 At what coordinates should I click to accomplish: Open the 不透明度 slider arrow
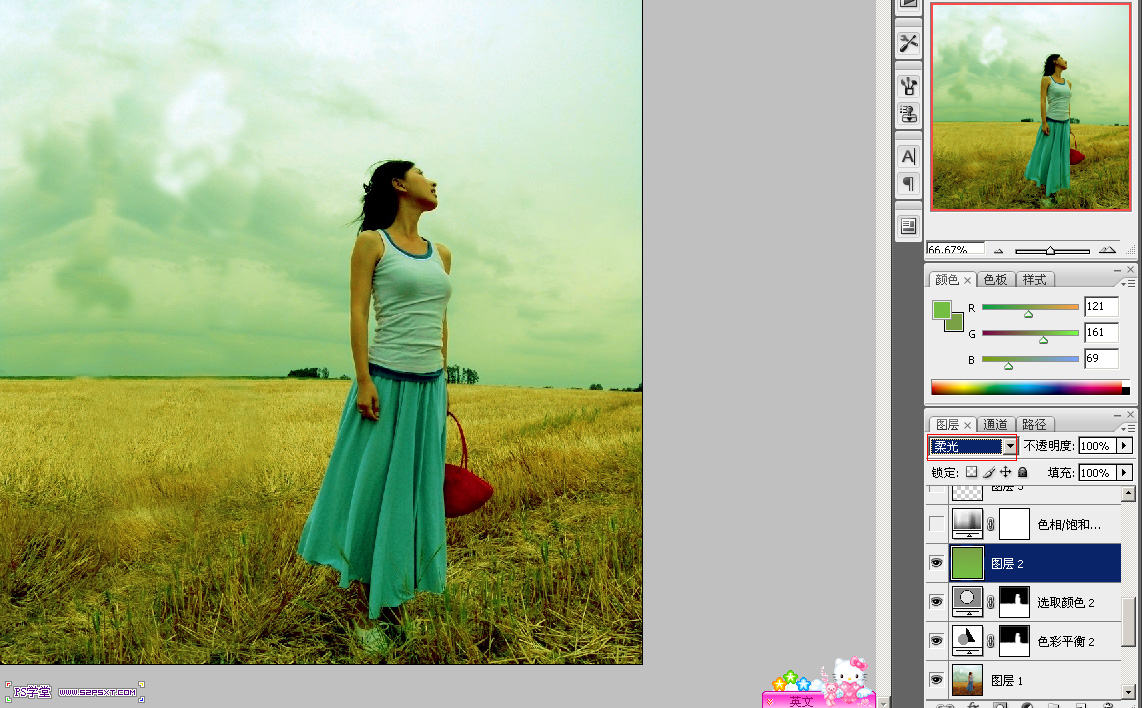(x=1125, y=446)
